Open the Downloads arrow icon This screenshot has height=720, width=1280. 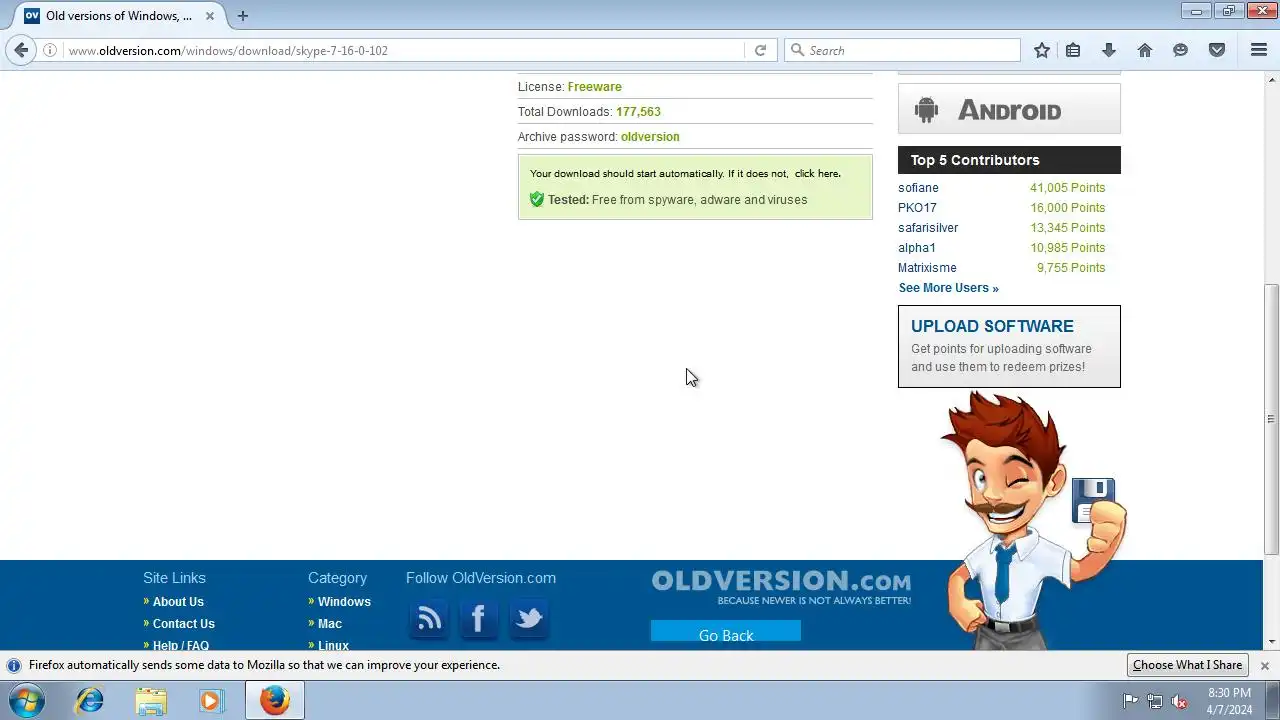pos(1109,50)
